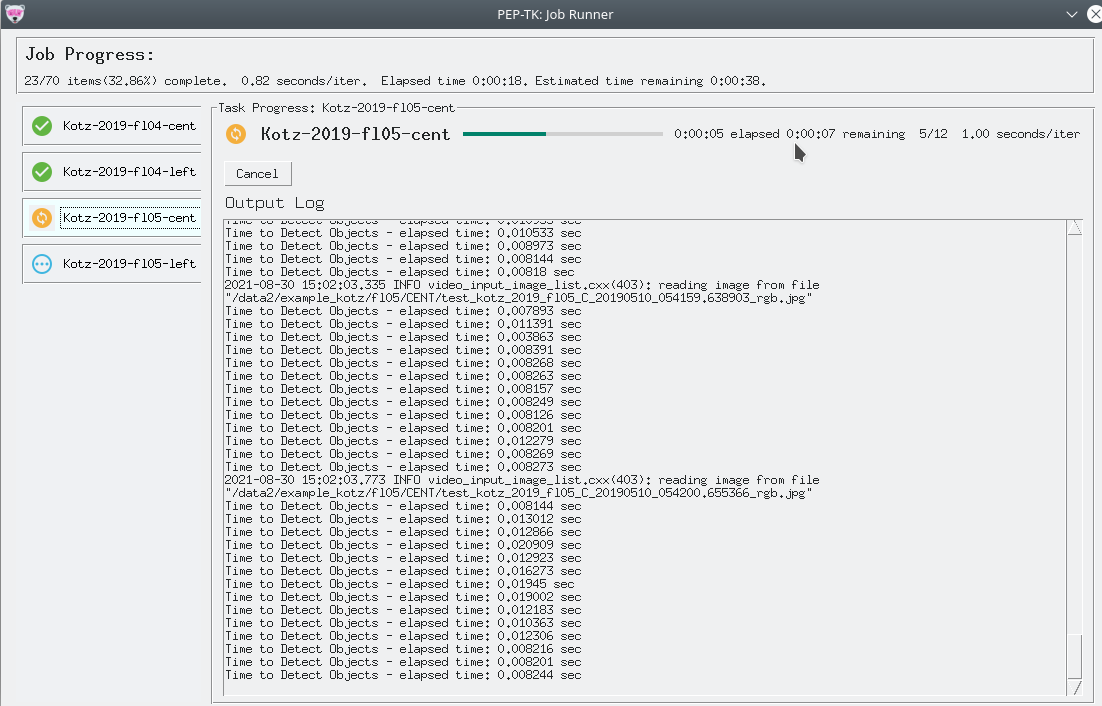
Task: Select the Kotz-2019-f104-cent task in the sidebar
Action: coord(130,125)
